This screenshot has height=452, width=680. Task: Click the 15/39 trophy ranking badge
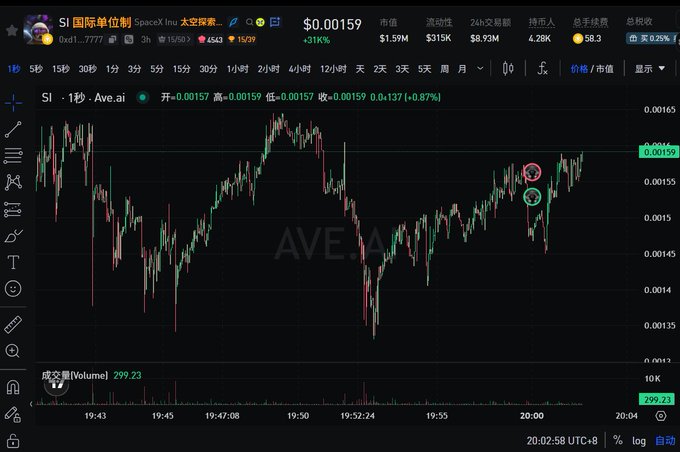click(242, 39)
